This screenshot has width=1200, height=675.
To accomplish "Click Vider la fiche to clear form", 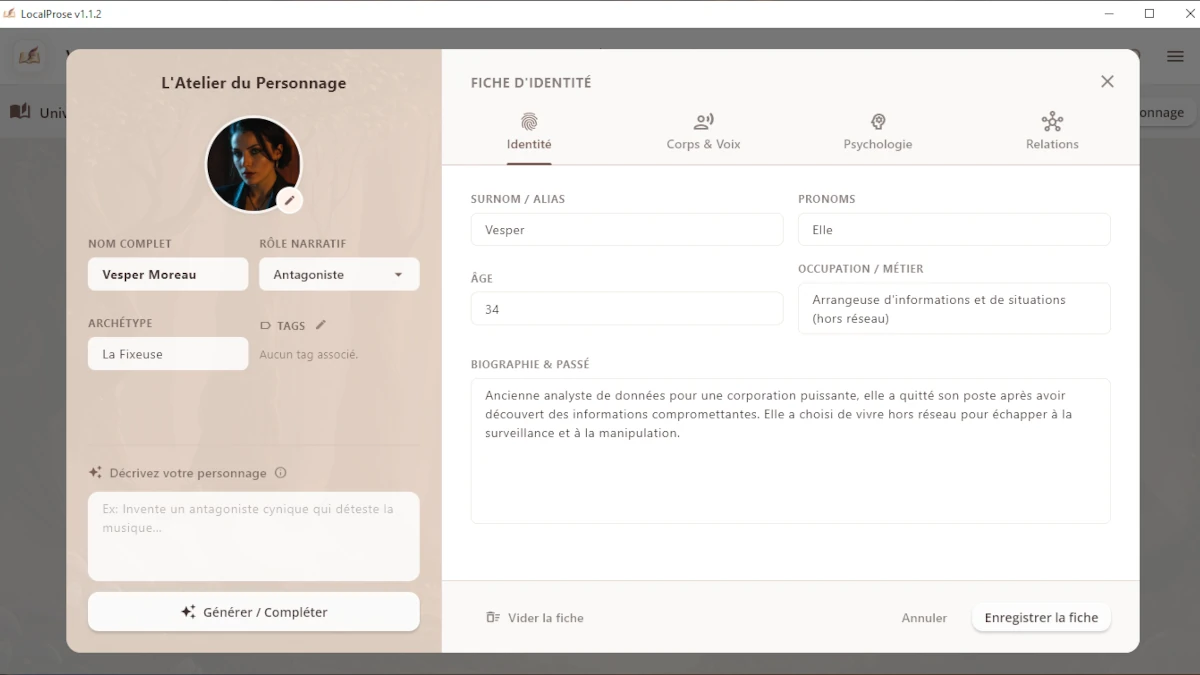I will [535, 618].
